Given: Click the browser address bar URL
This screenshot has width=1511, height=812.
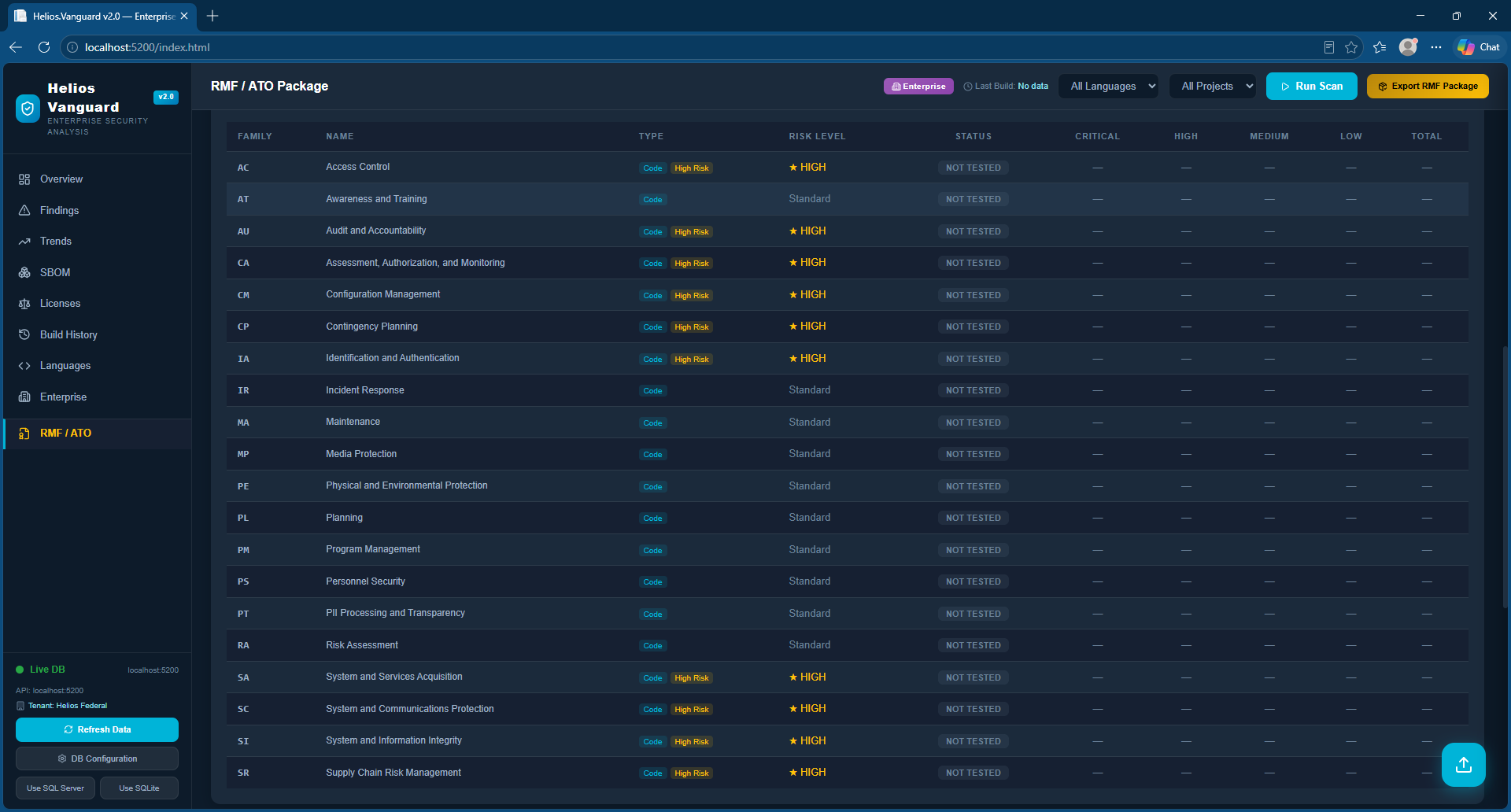Looking at the screenshot, I should (147, 47).
